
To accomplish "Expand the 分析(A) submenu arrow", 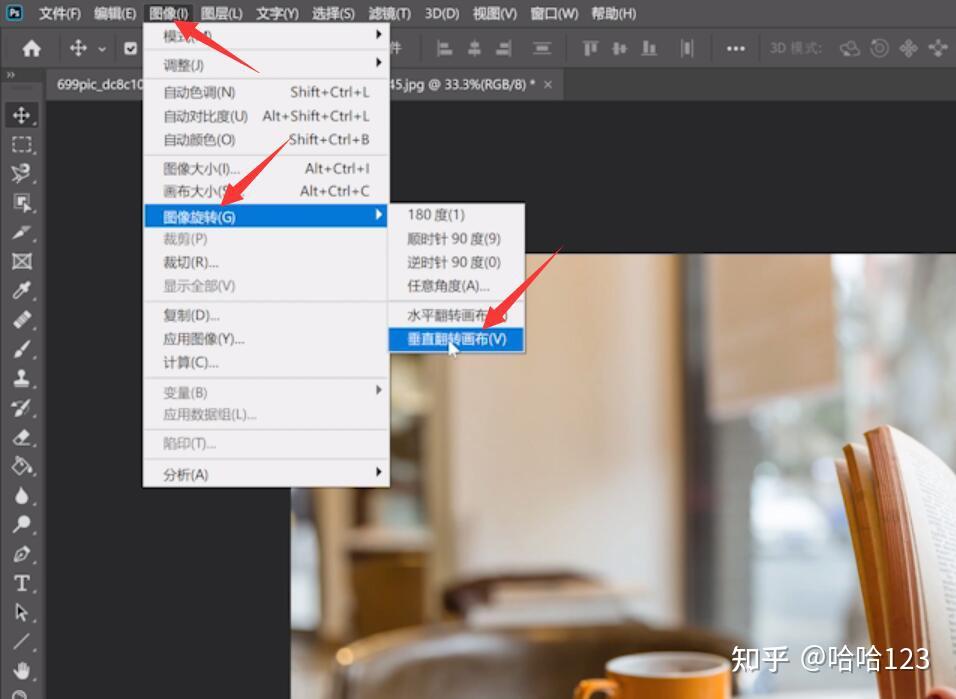I will click(x=379, y=472).
